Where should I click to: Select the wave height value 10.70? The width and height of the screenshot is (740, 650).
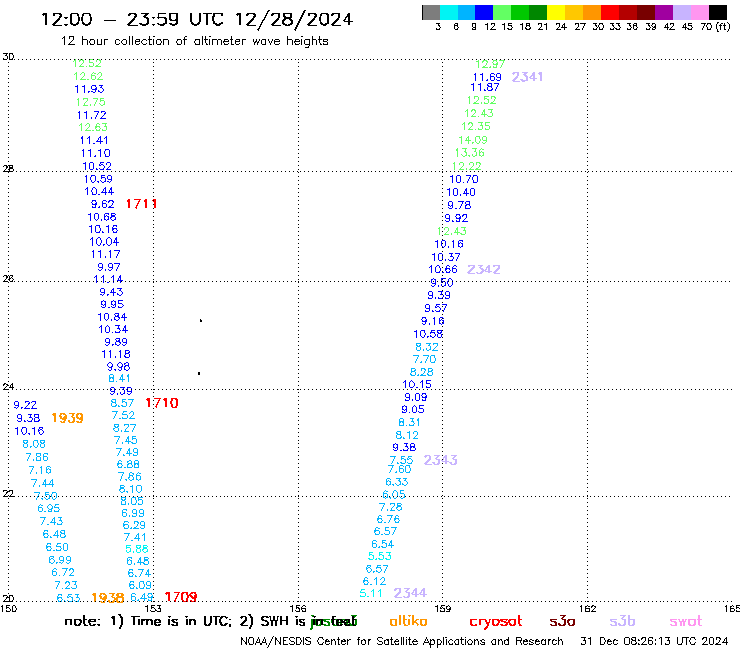point(464,179)
